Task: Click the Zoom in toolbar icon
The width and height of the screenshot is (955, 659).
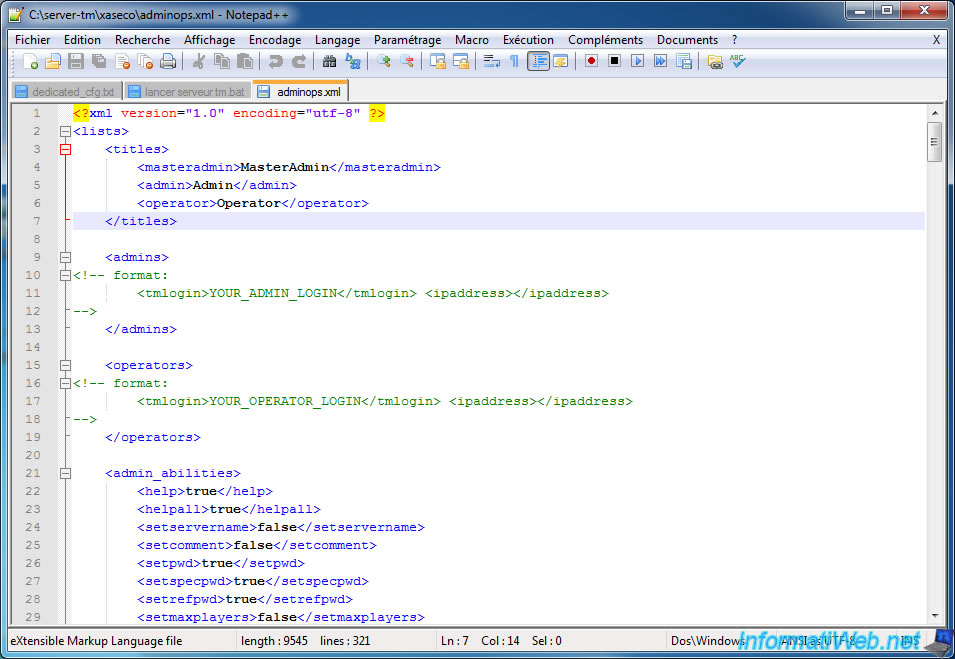Action: [x=384, y=62]
